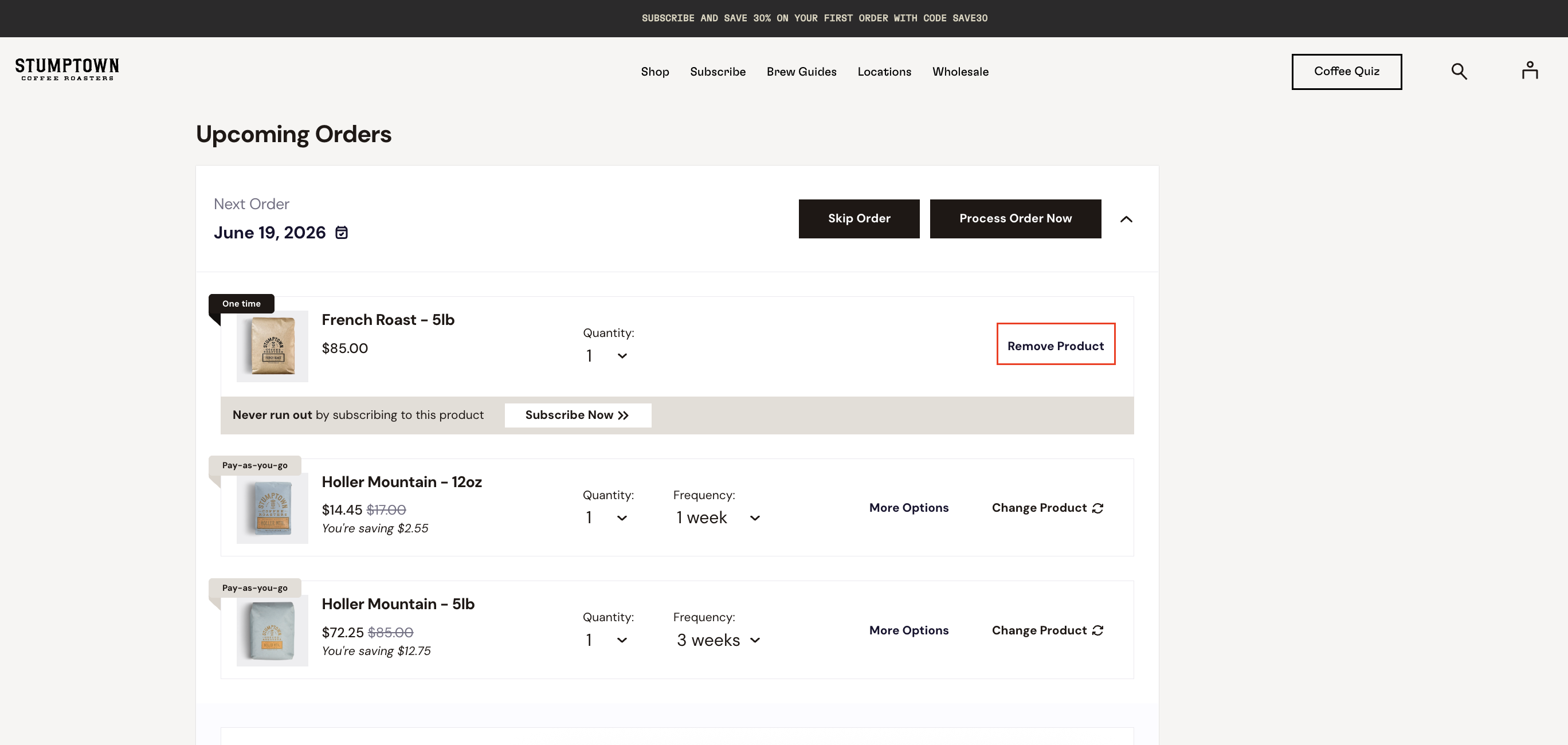Click Change Product for Holler Mountain 12oz

click(x=1047, y=508)
